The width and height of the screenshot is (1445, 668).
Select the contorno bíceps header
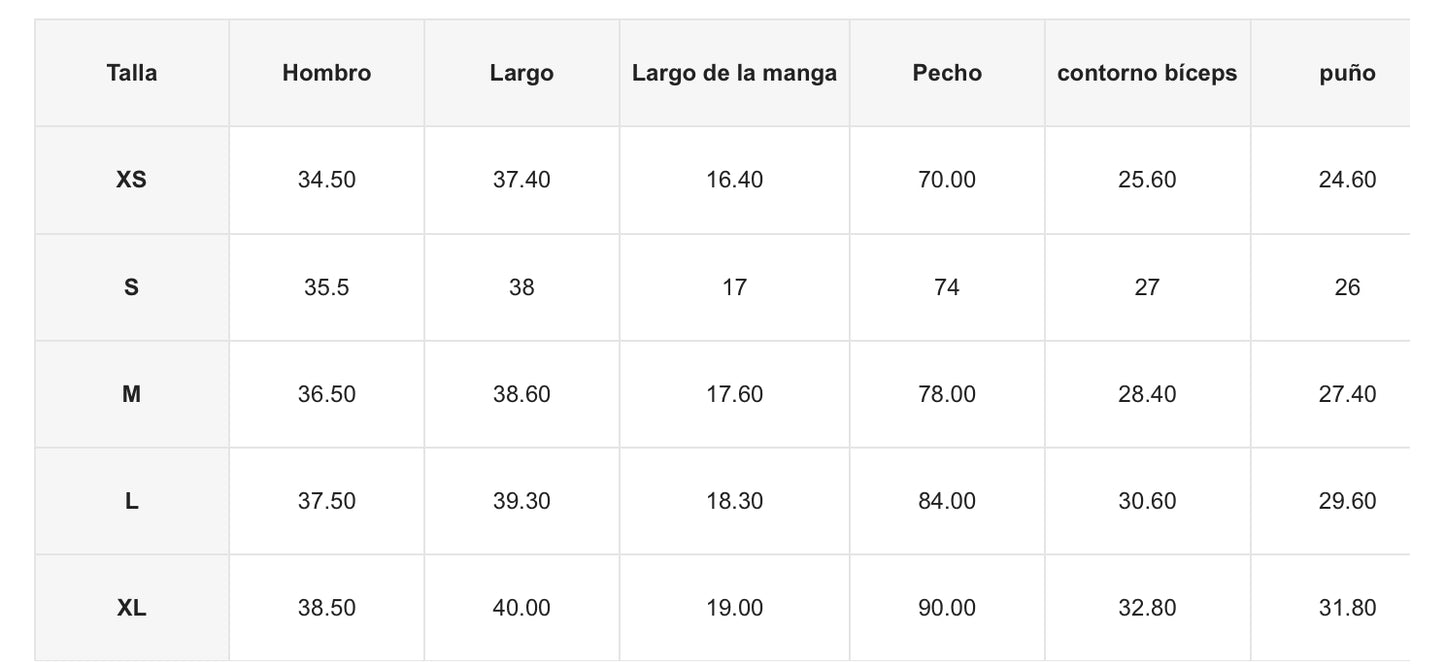pyautogui.click(x=1147, y=73)
